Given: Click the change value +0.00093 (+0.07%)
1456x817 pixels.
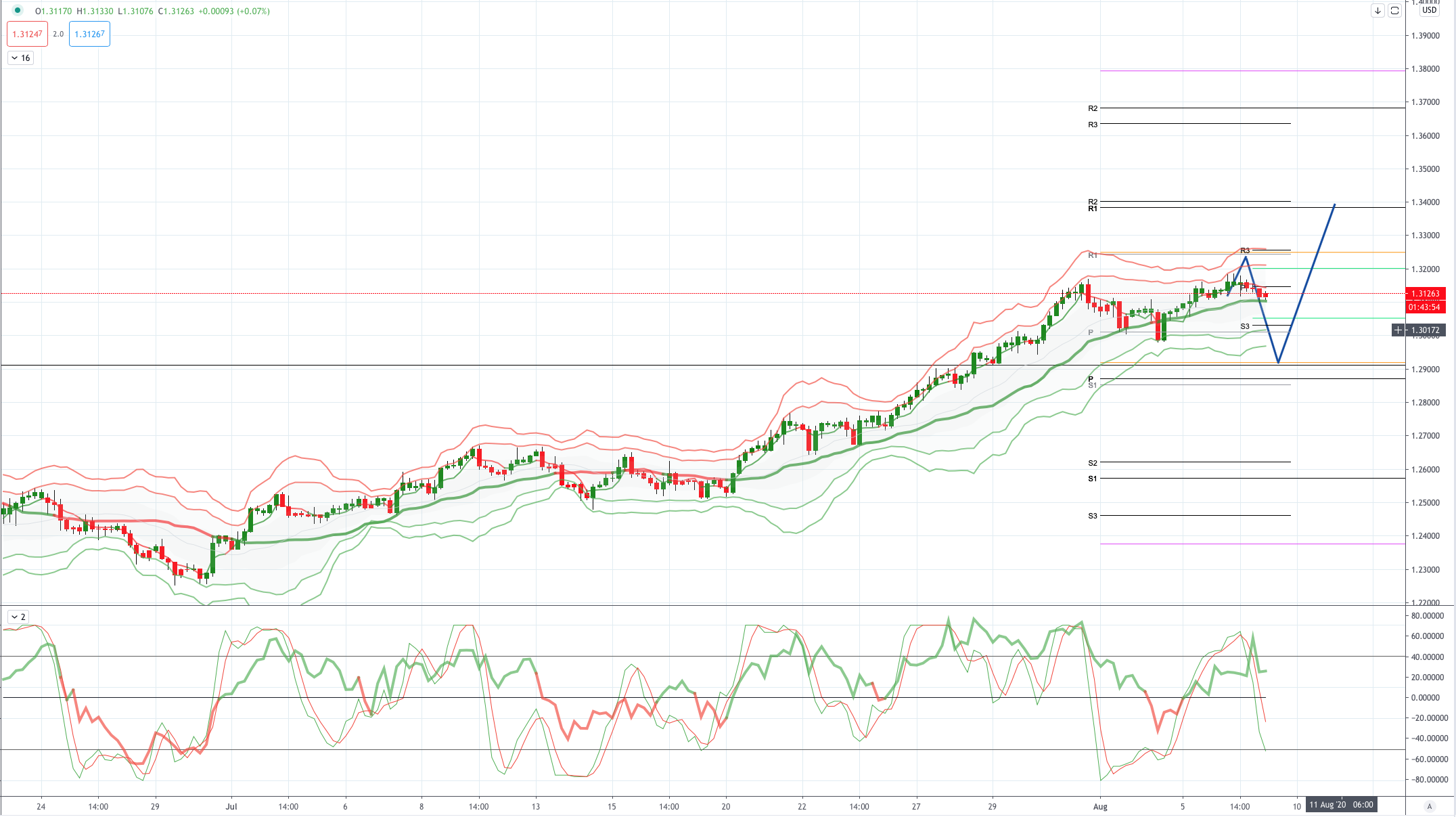Looking at the screenshot, I should coord(234,12).
